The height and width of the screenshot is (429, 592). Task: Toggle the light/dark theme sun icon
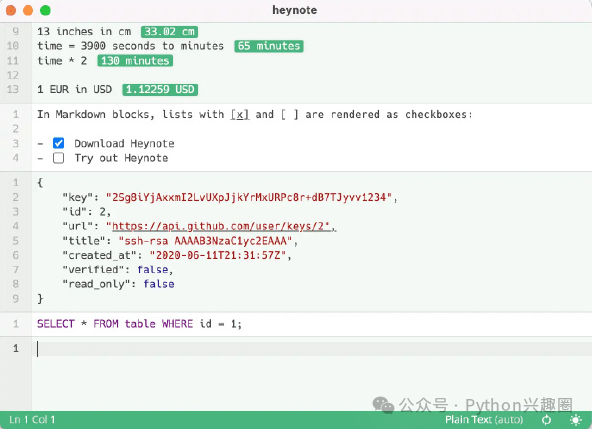pos(575,420)
